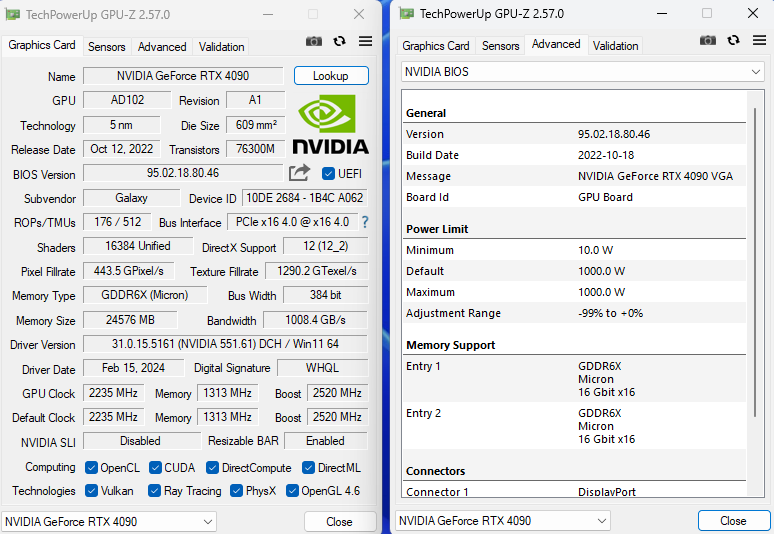774x534 pixels.
Task: Toggle the DirectCompute checkbox
Action: coord(212,467)
